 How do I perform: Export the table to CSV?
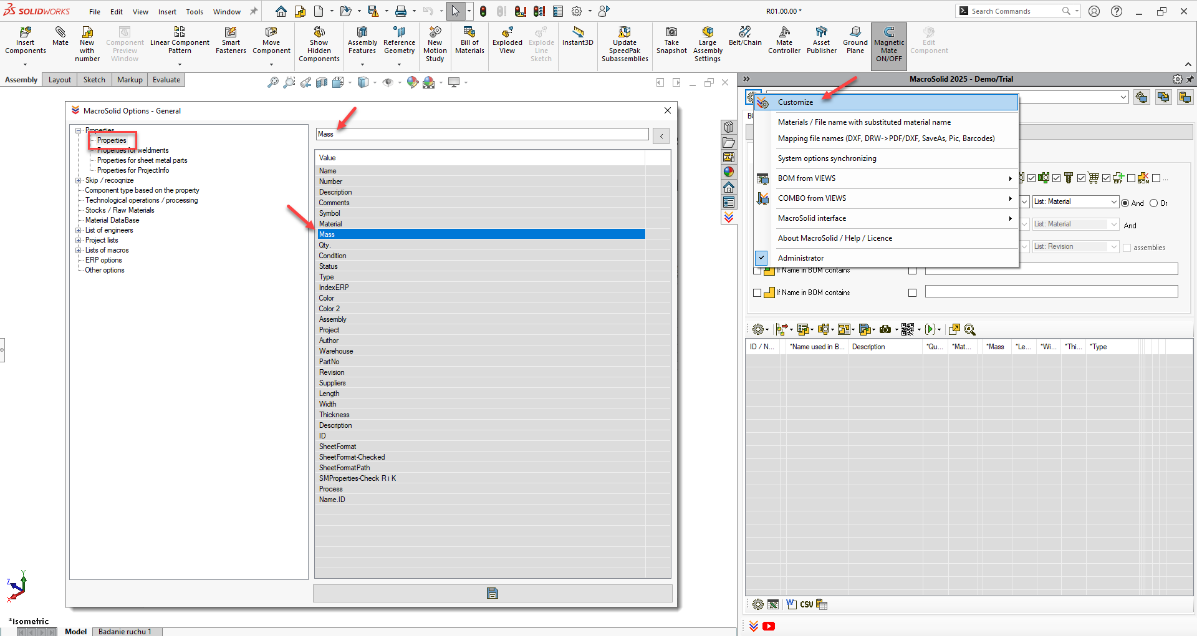coord(806,604)
